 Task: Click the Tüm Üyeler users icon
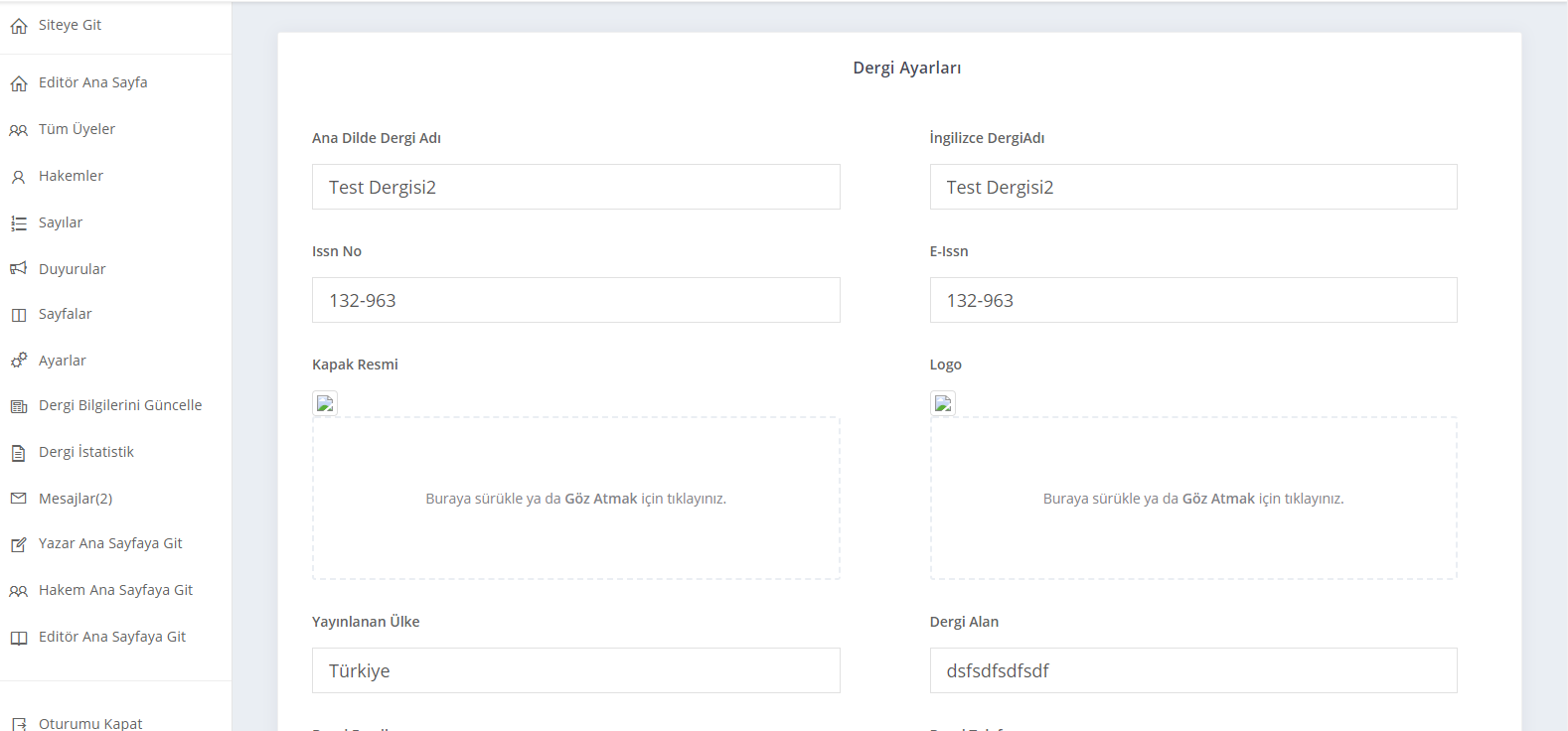coord(19,130)
